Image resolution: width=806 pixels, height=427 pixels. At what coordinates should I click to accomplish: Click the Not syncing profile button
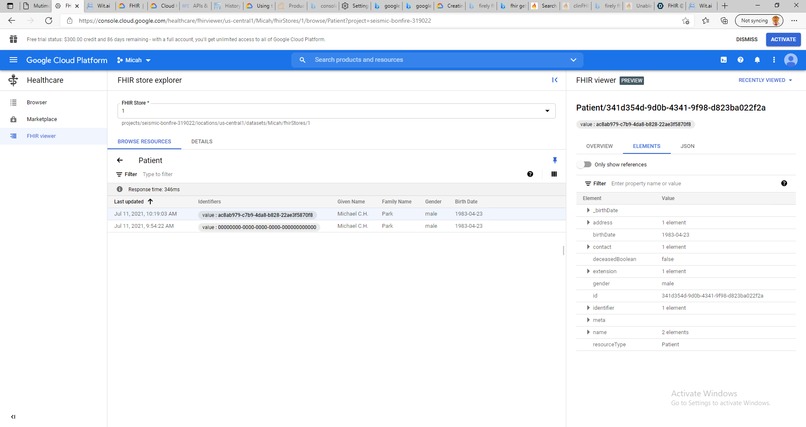[x=759, y=21]
